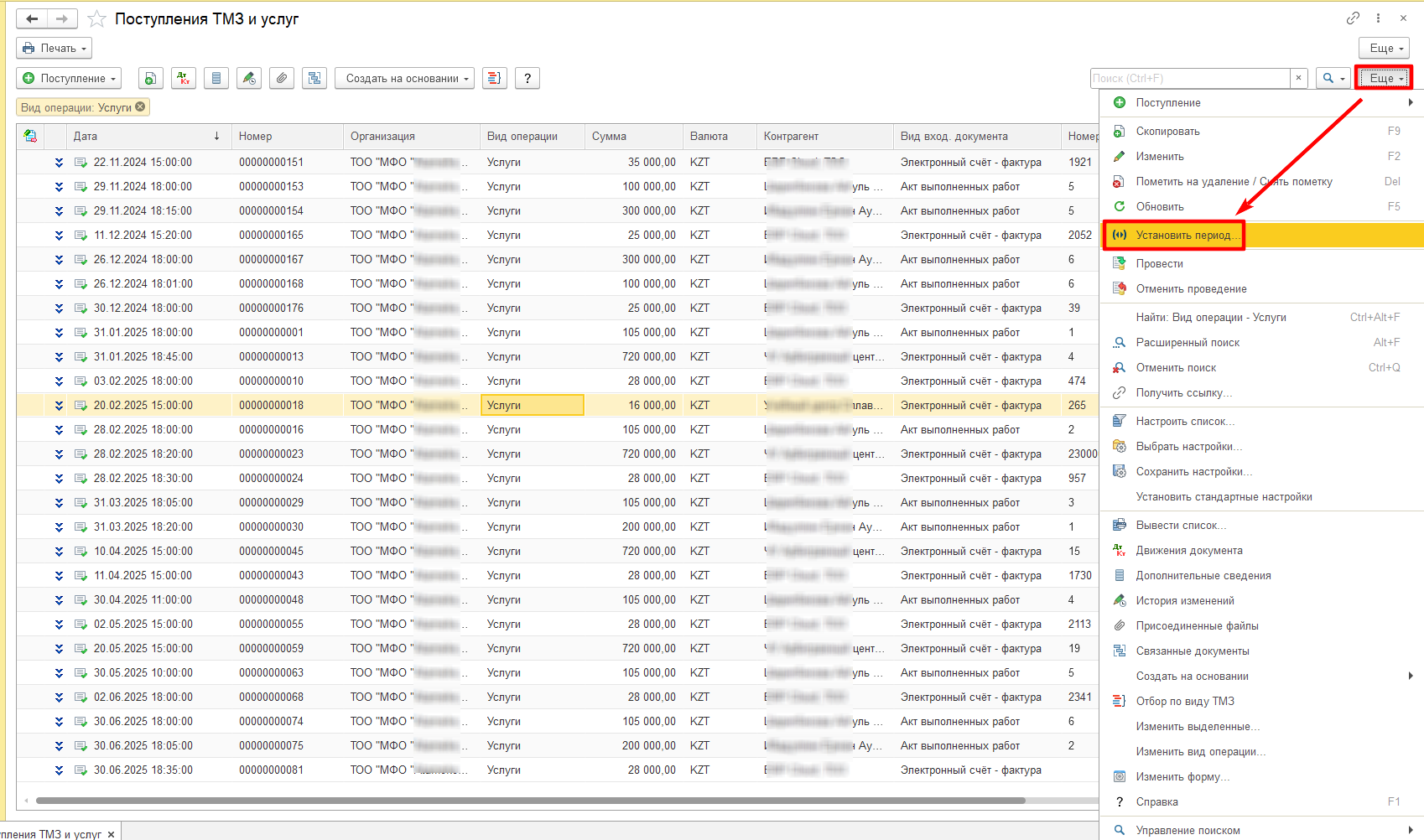Click the status column header icon in table

30,136
